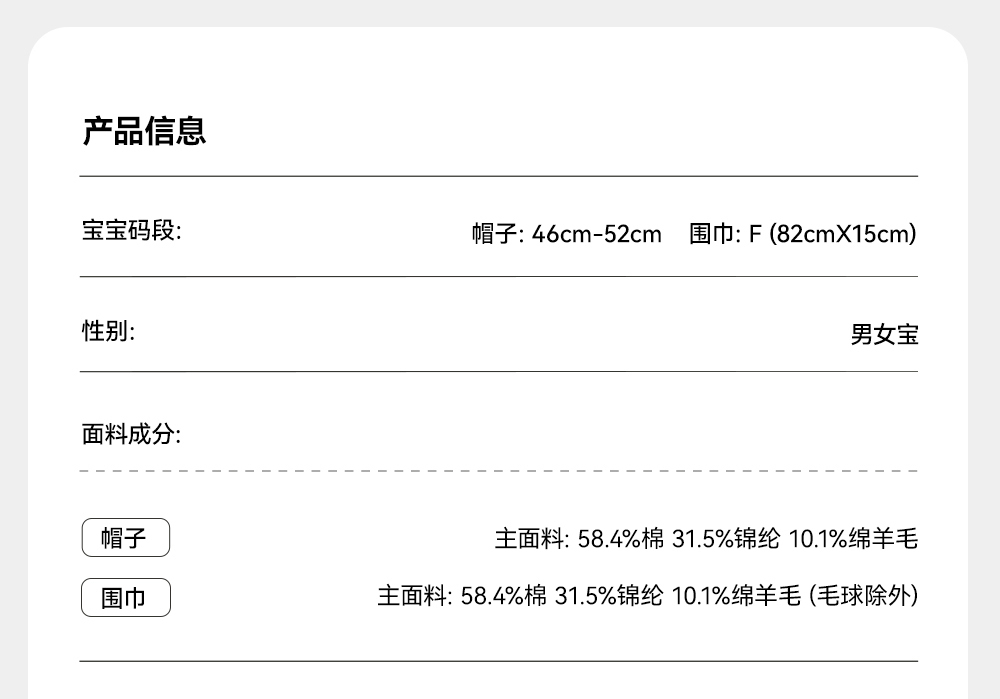Click 10.1%绵羊毛 in the hat fabric row

pos(853,540)
